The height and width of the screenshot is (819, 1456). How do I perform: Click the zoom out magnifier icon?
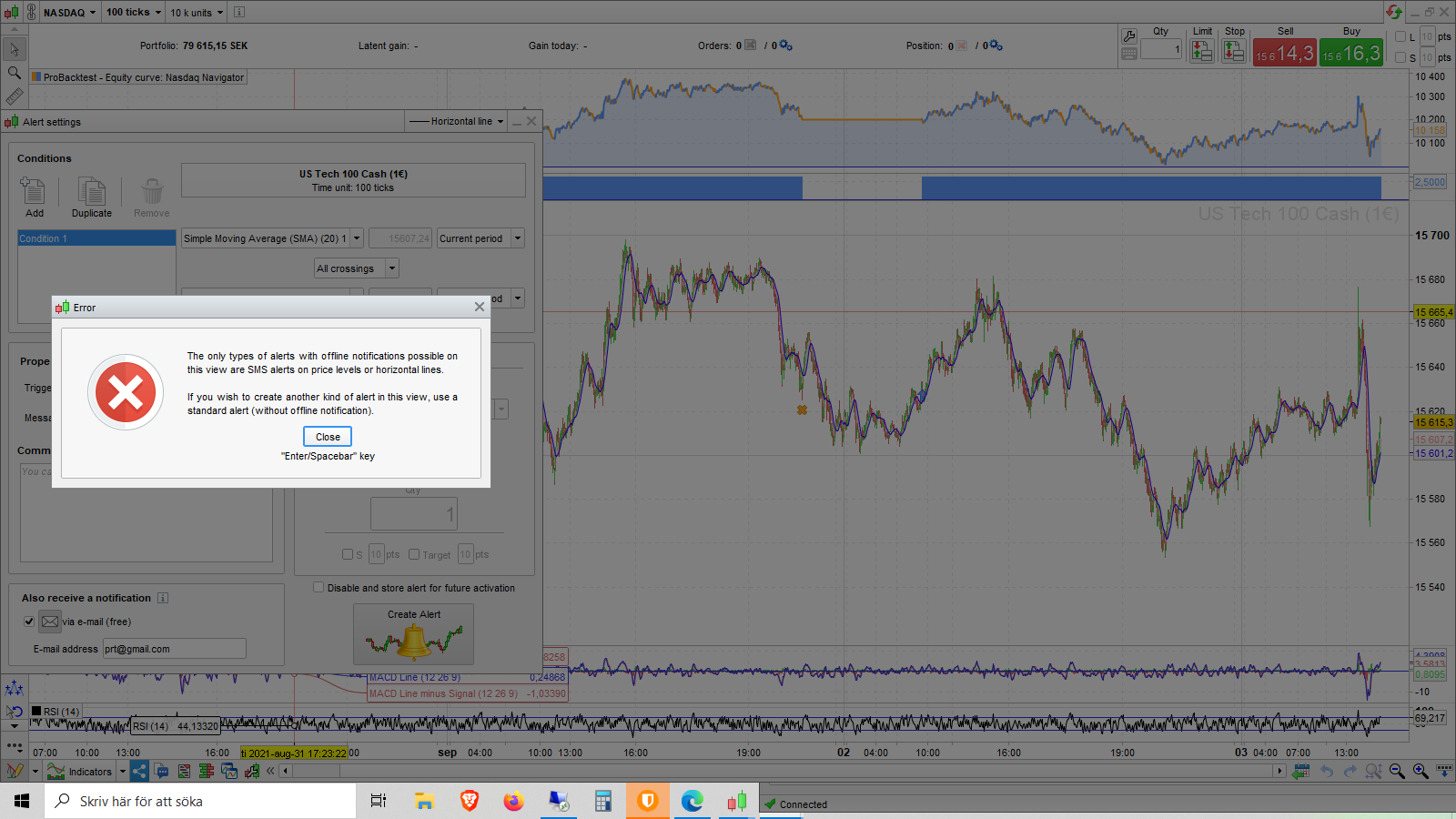click(x=1396, y=772)
